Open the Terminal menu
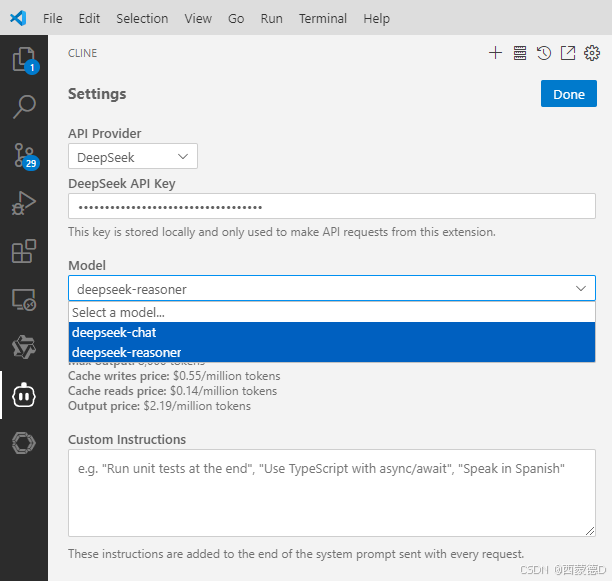Screen dimensions: 612x581 (x=323, y=18)
